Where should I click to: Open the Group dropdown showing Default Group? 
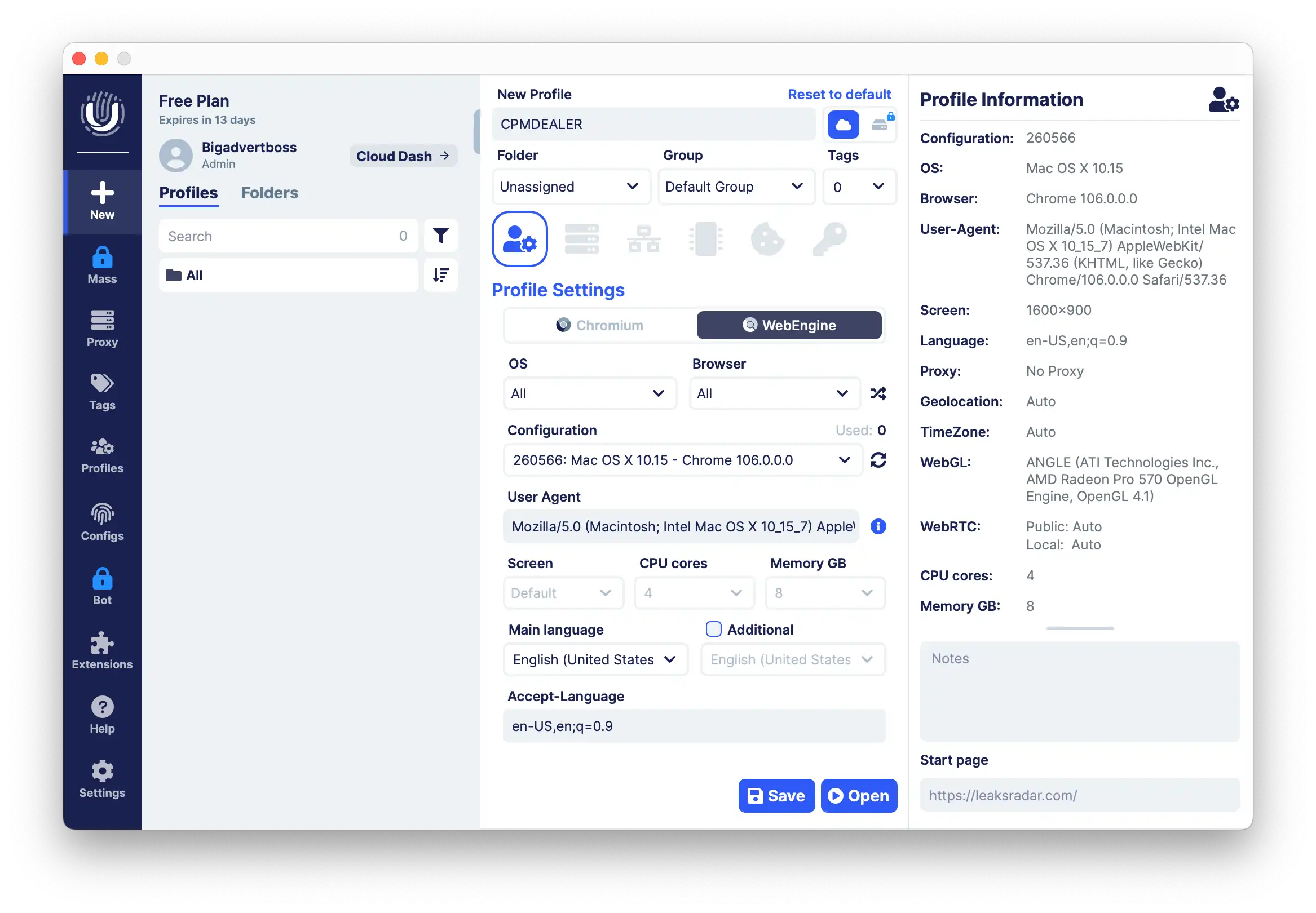click(736, 187)
